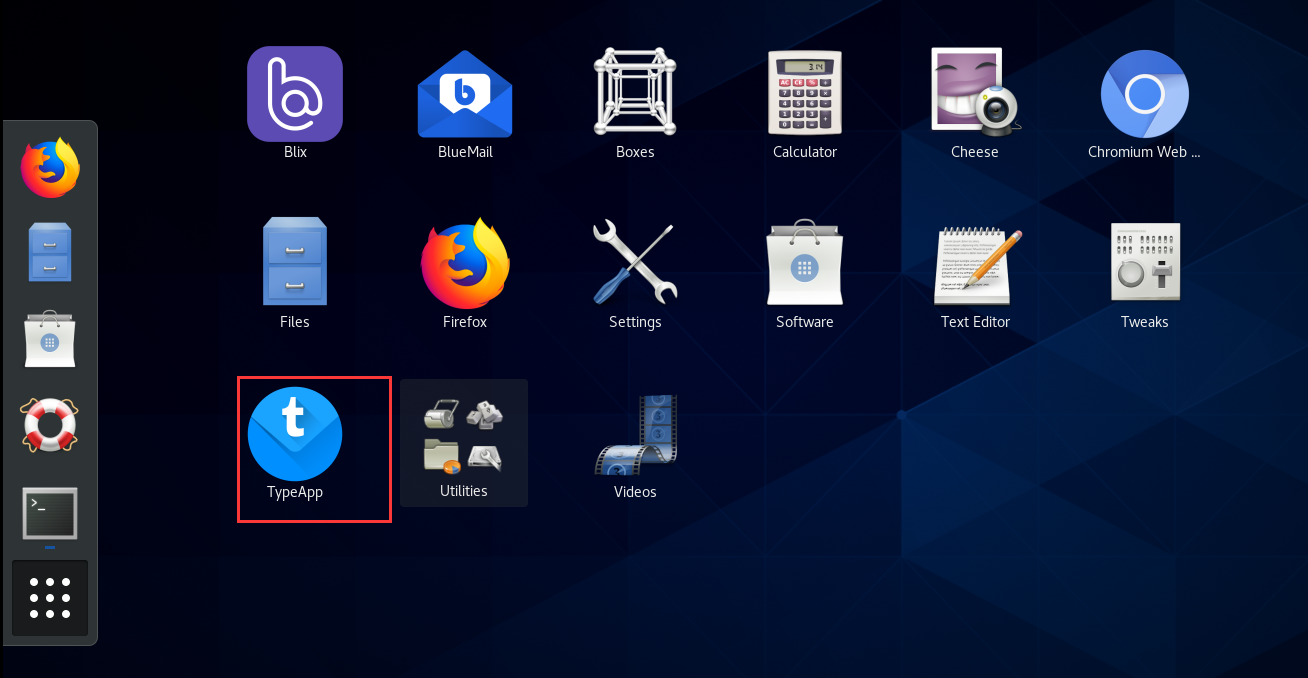1308x678 pixels.
Task: Launch the TypeApp mail client
Action: pyautogui.click(x=295, y=434)
